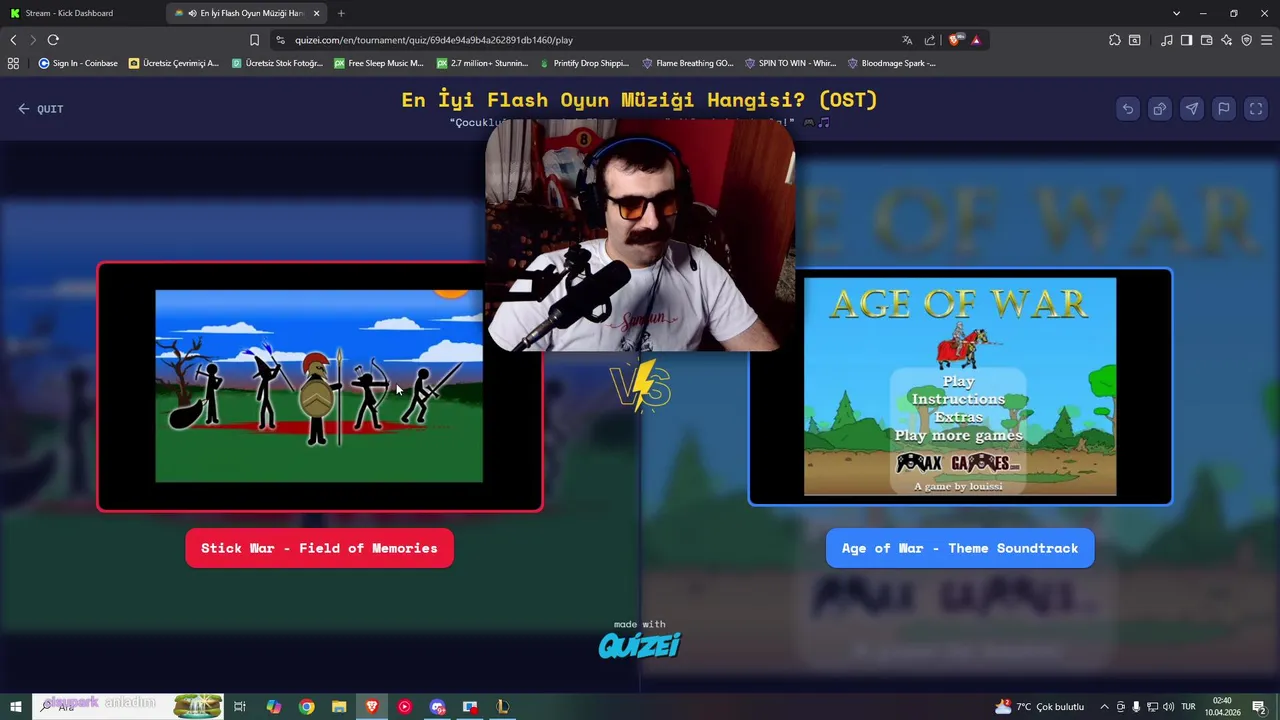Screen dimensions: 1280x720
Task: Open the clock showing 02:40
Action: tap(1222, 707)
